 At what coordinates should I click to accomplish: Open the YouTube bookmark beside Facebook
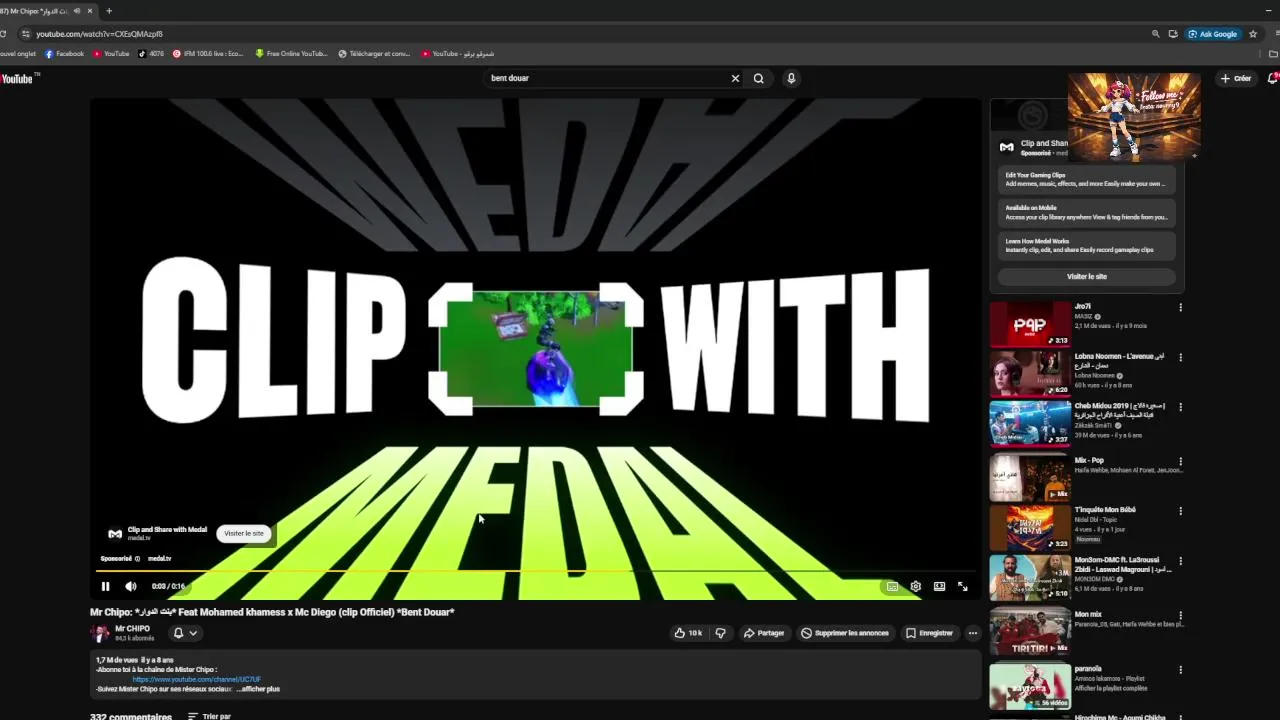point(111,54)
